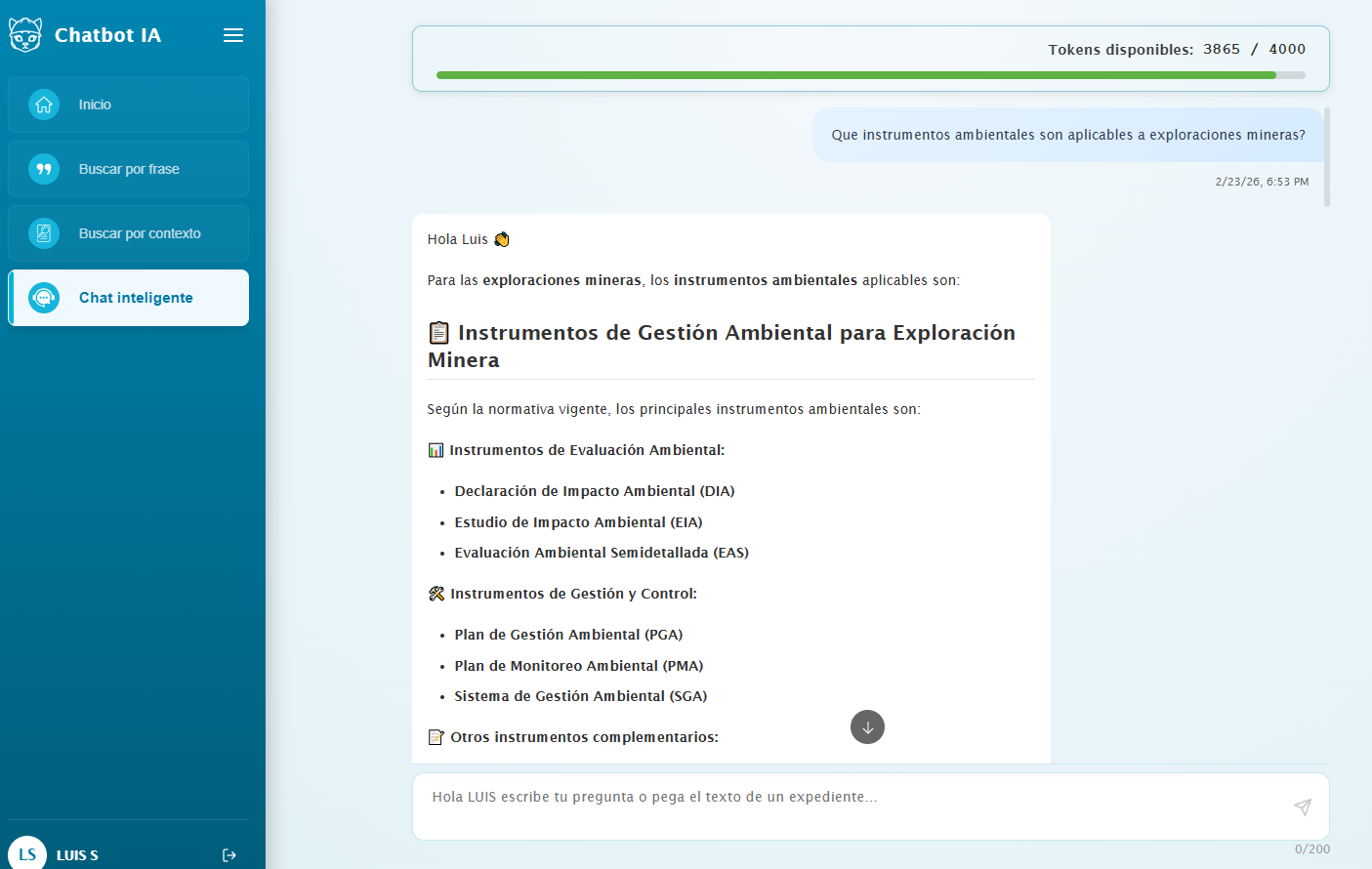Click the green tokens progress bar
Viewport: 1372px width, 869px height.
pos(855,75)
